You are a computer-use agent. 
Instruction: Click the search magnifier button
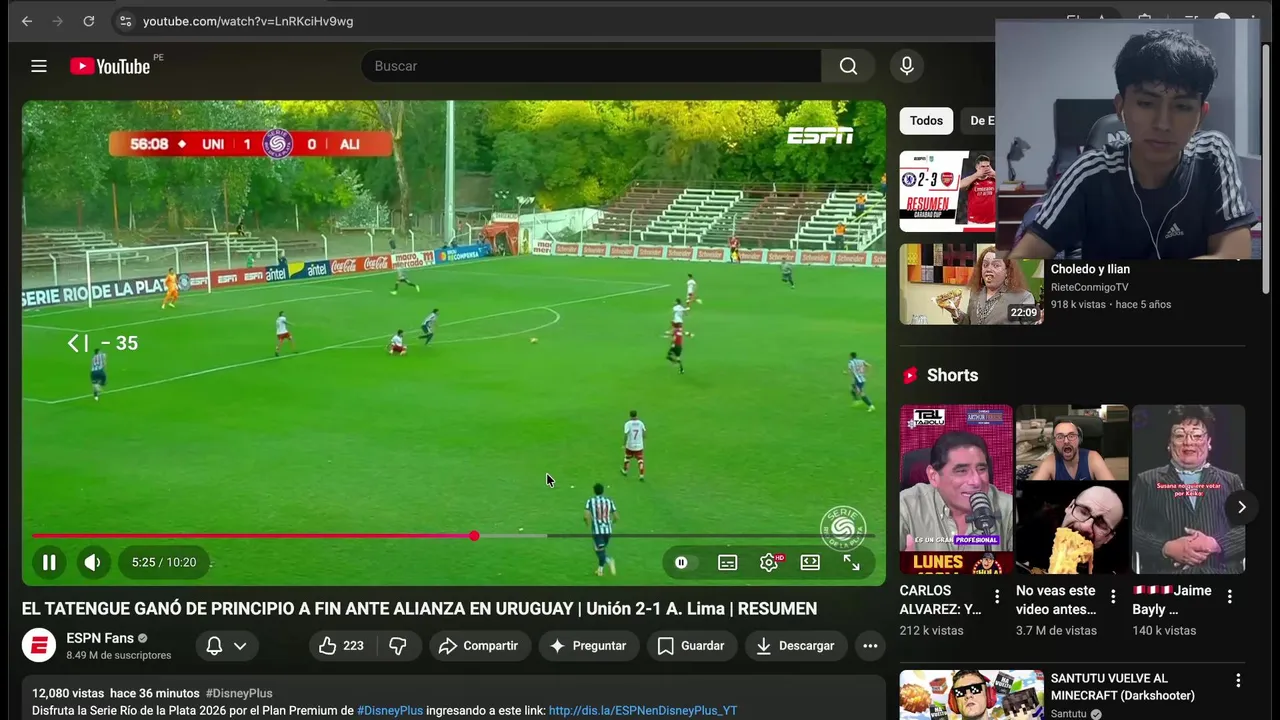click(x=848, y=66)
